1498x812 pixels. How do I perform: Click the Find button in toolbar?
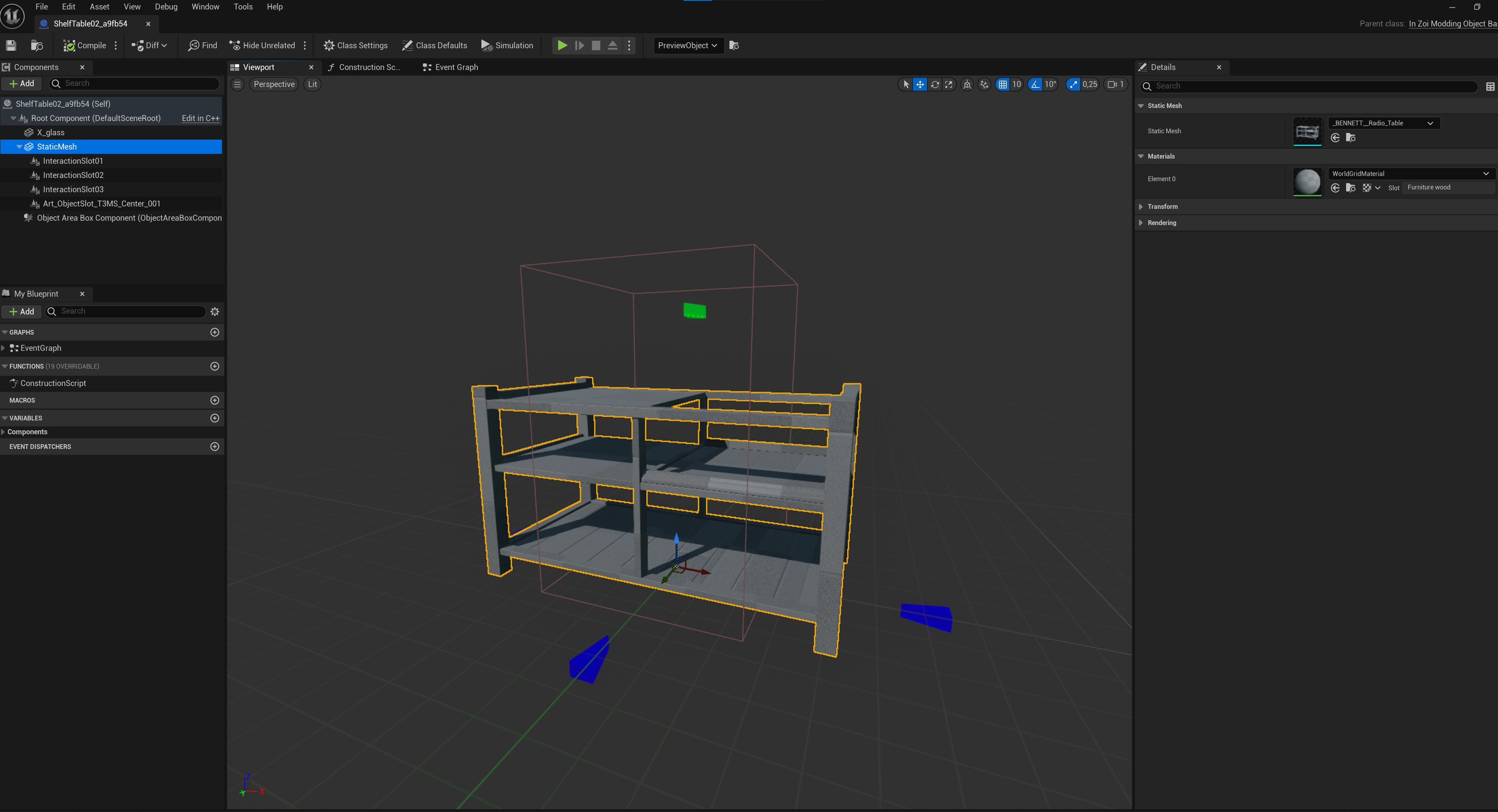click(x=203, y=45)
